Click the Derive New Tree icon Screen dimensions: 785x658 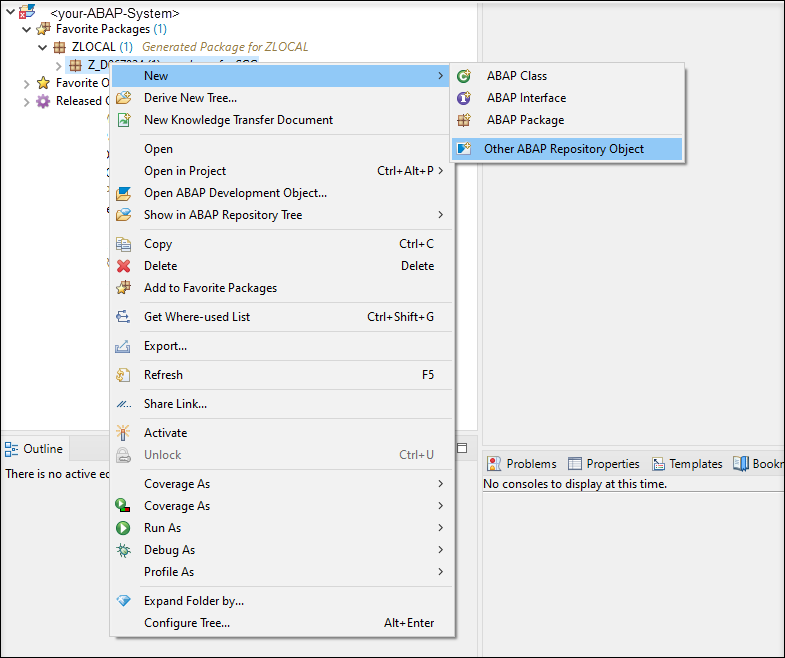pos(123,98)
